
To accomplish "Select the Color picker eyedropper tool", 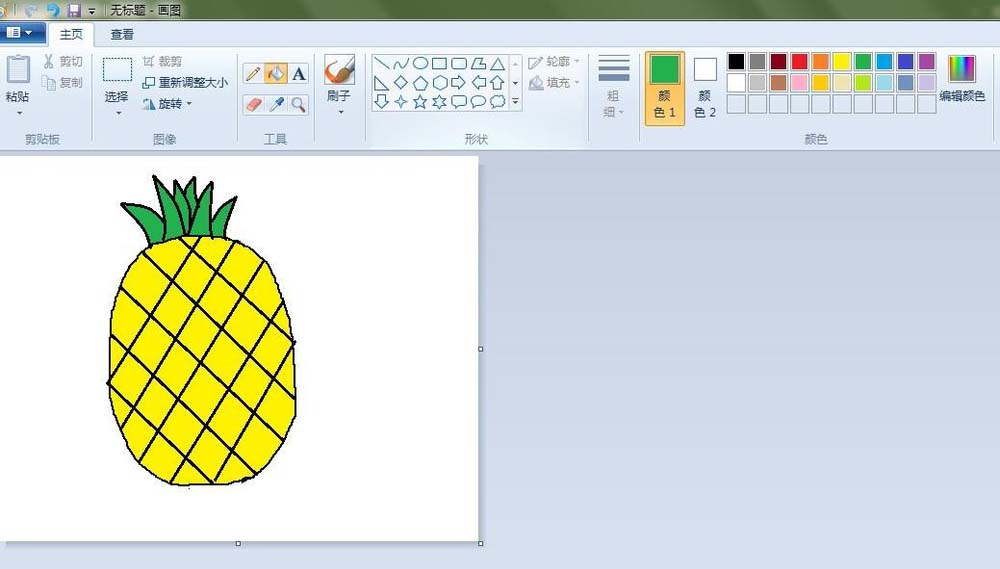I will point(276,104).
